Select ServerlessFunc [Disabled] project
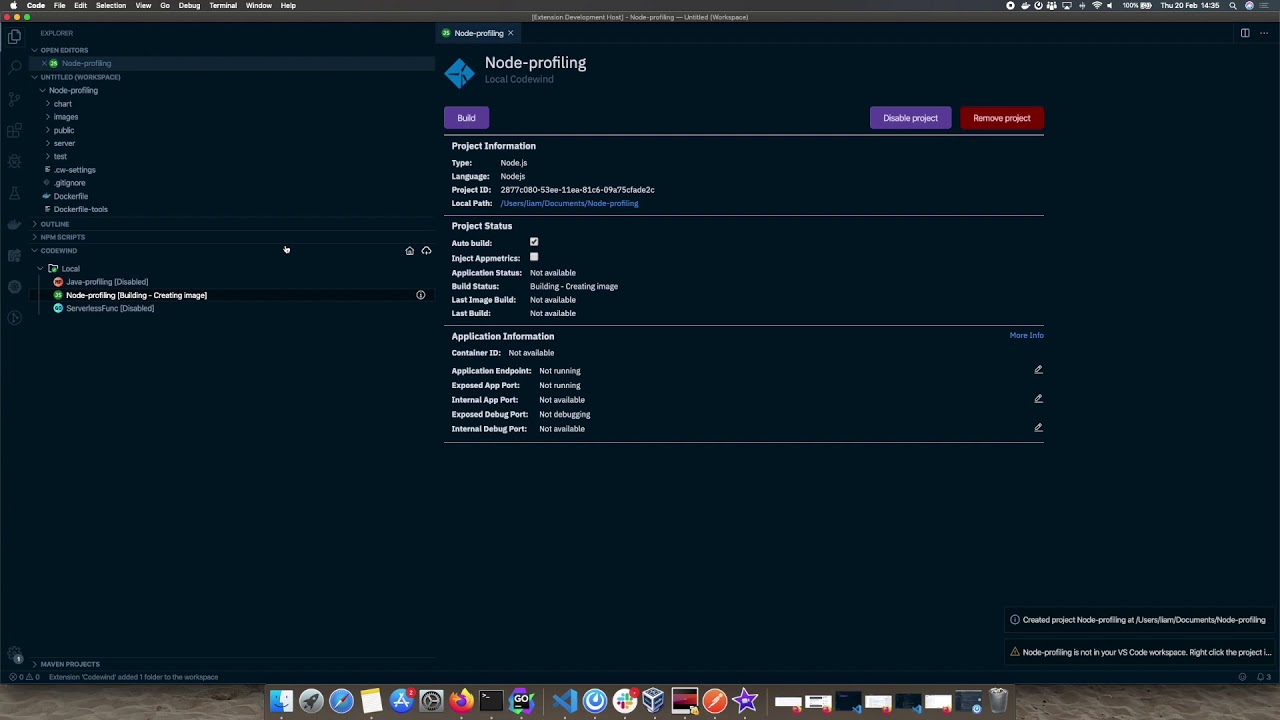This screenshot has width=1280, height=720. coord(110,308)
